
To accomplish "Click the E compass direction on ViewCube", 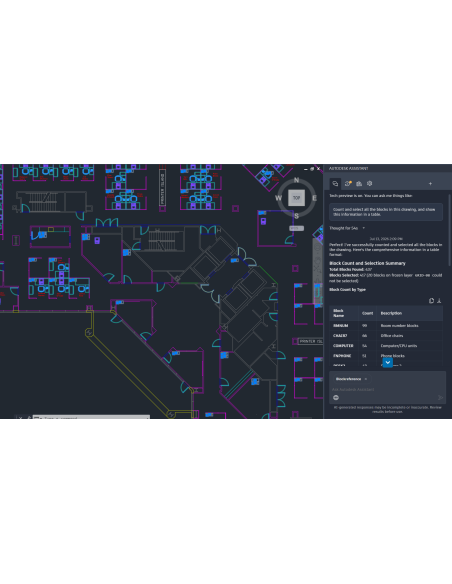I will [x=314, y=198].
